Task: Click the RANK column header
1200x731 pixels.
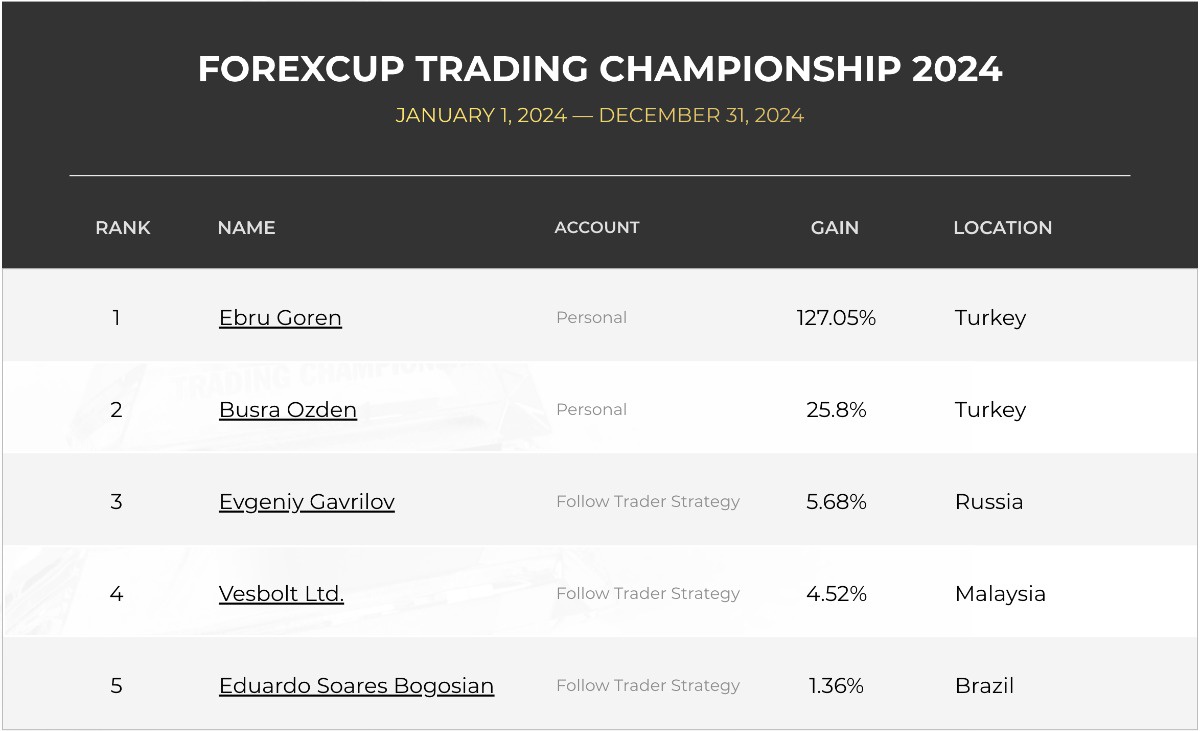Action: [123, 228]
